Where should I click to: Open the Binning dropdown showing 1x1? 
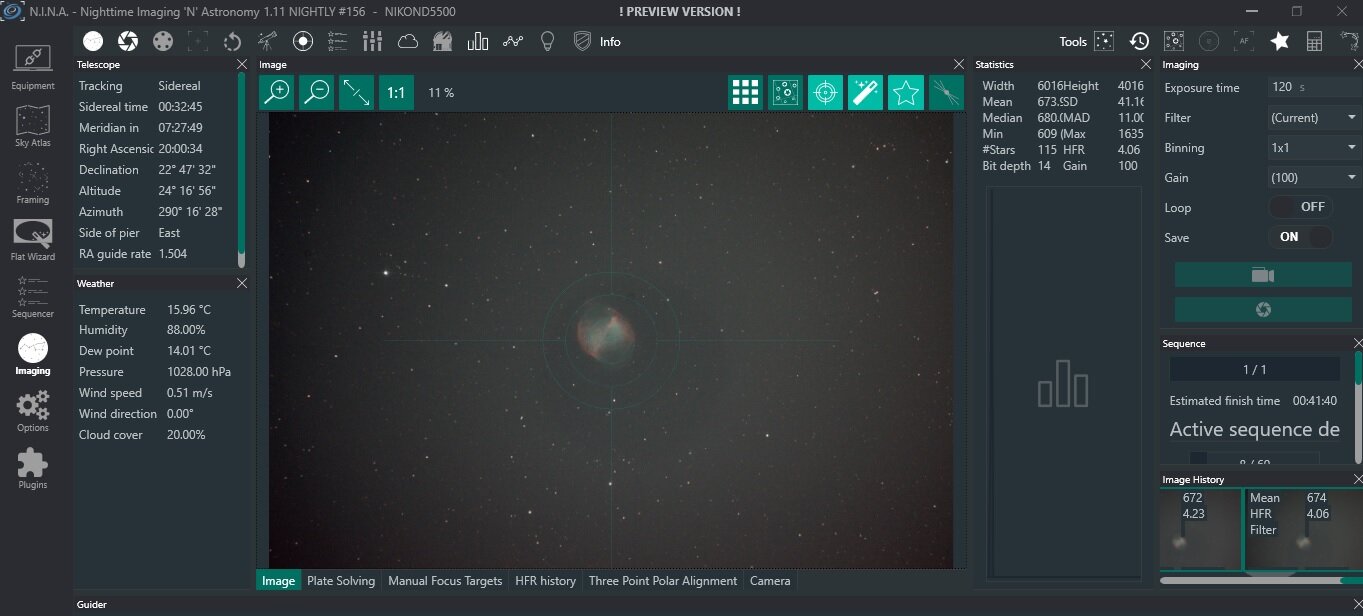tap(1315, 147)
